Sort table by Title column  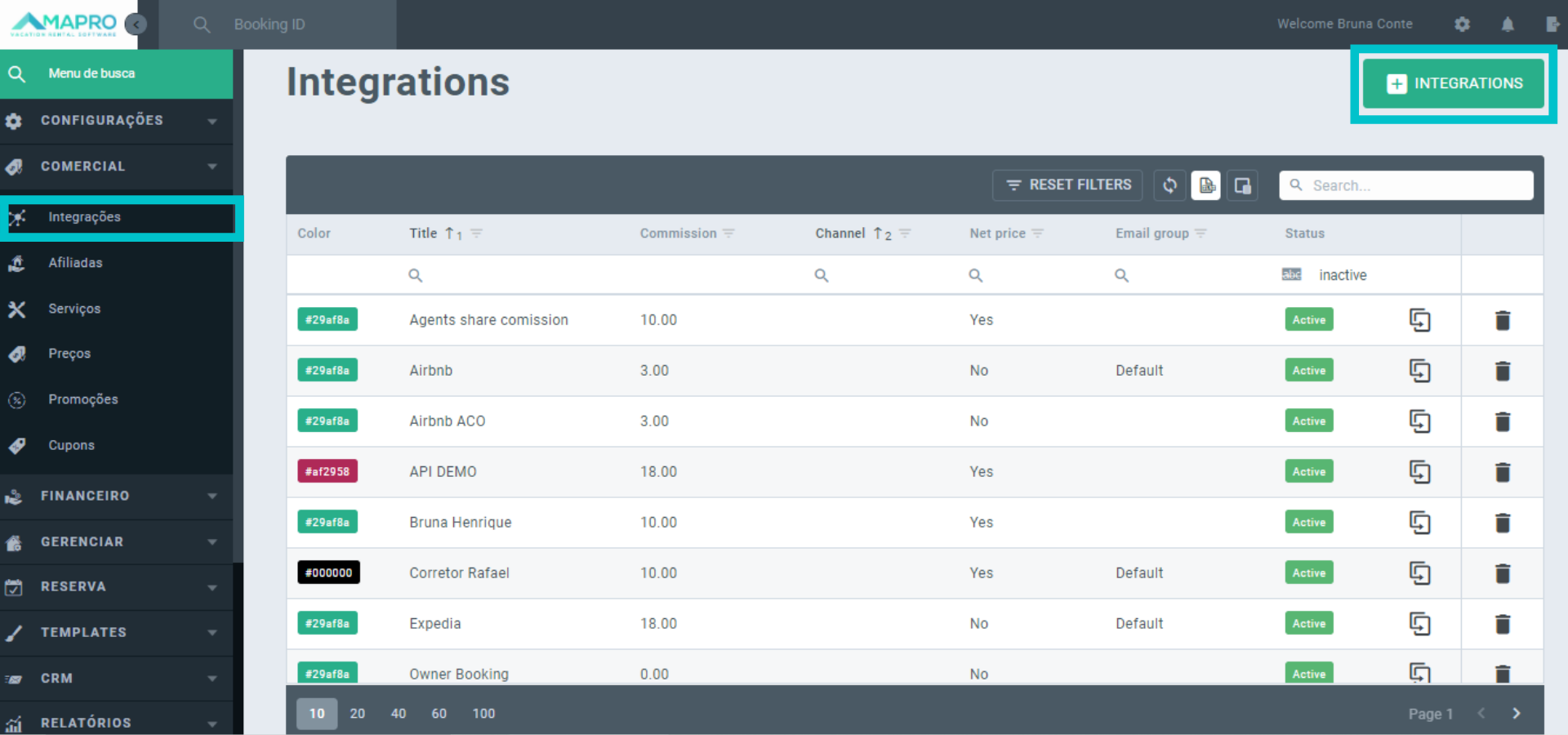click(423, 234)
